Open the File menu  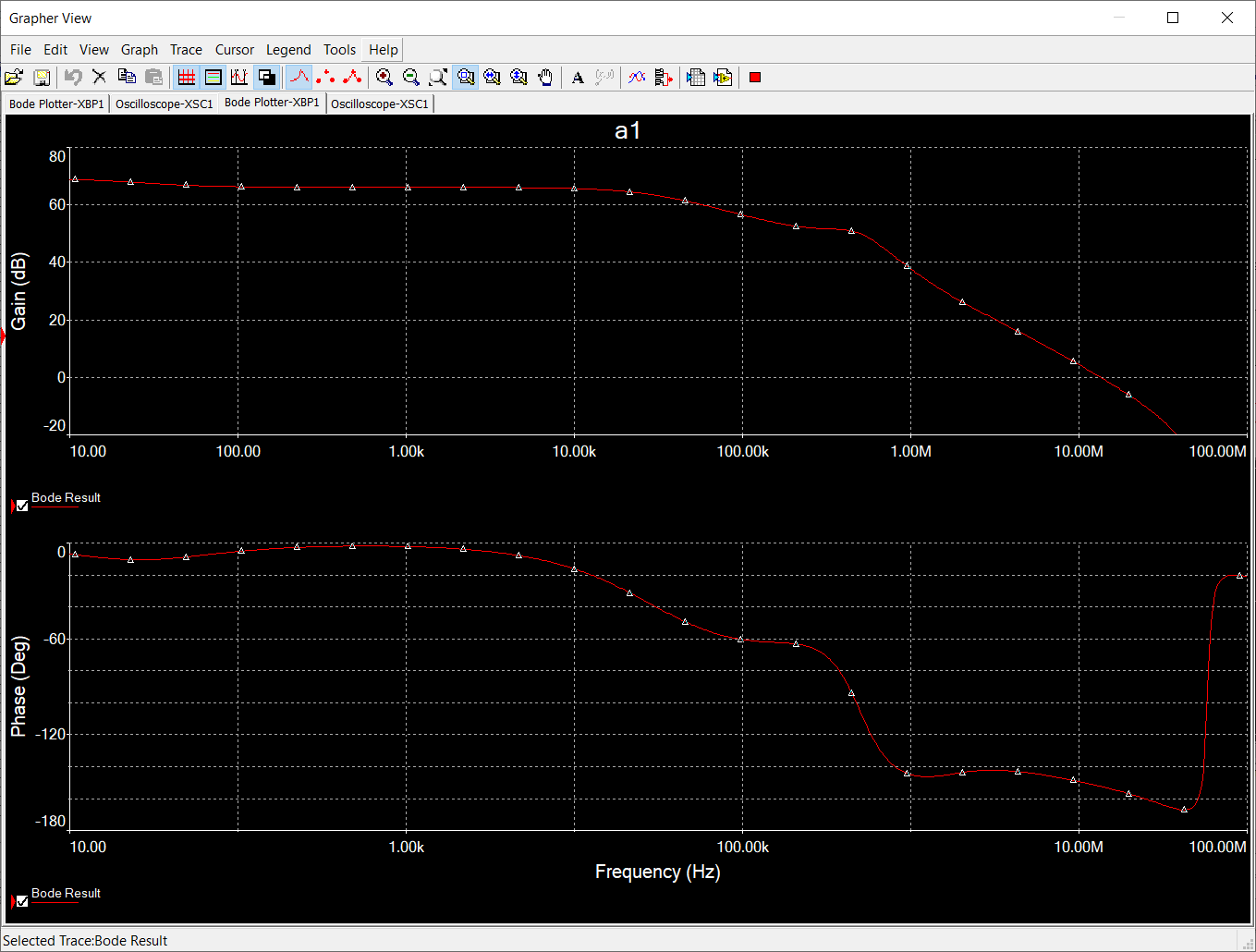pos(20,50)
